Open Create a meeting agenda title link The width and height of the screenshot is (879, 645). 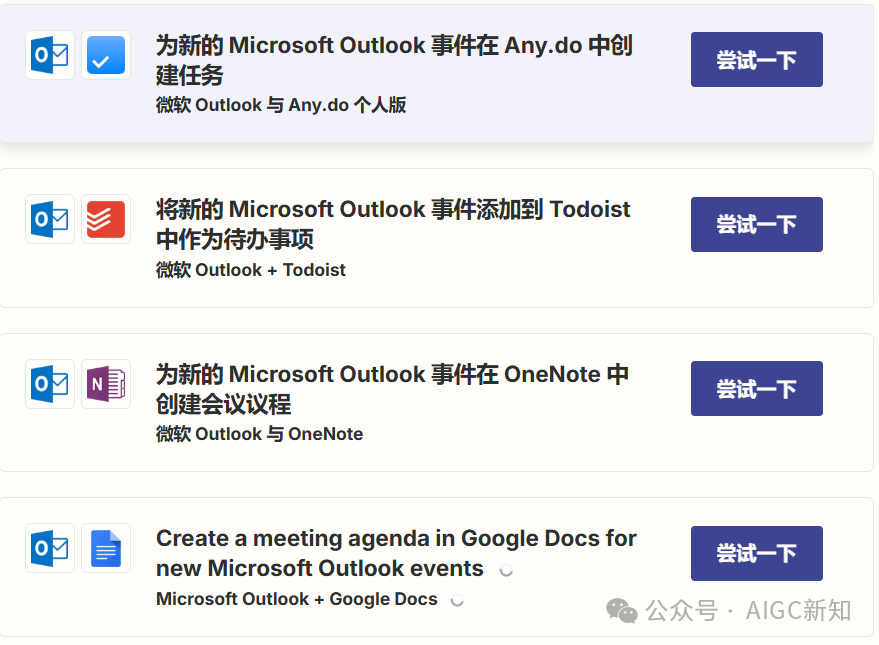[396, 553]
